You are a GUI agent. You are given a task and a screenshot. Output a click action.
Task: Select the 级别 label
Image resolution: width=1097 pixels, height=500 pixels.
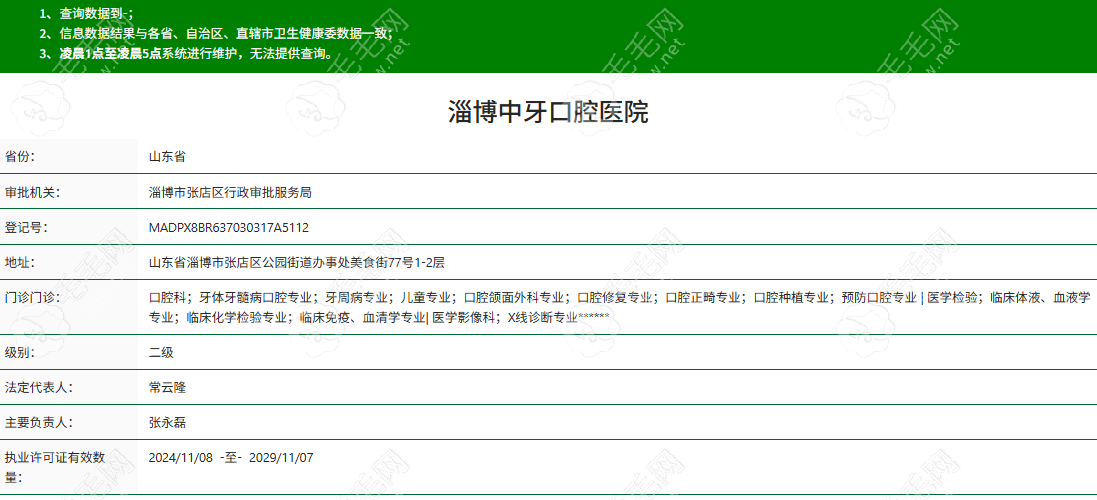20,352
